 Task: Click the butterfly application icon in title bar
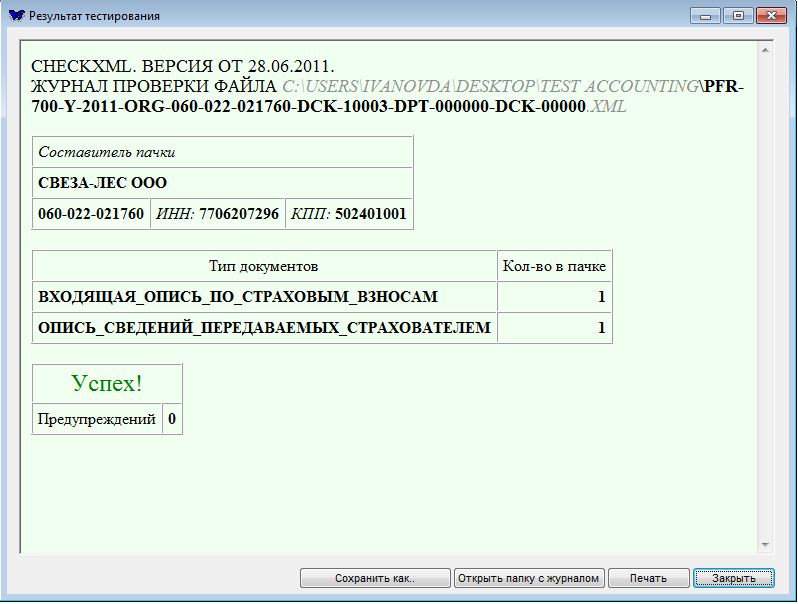click(x=16, y=16)
